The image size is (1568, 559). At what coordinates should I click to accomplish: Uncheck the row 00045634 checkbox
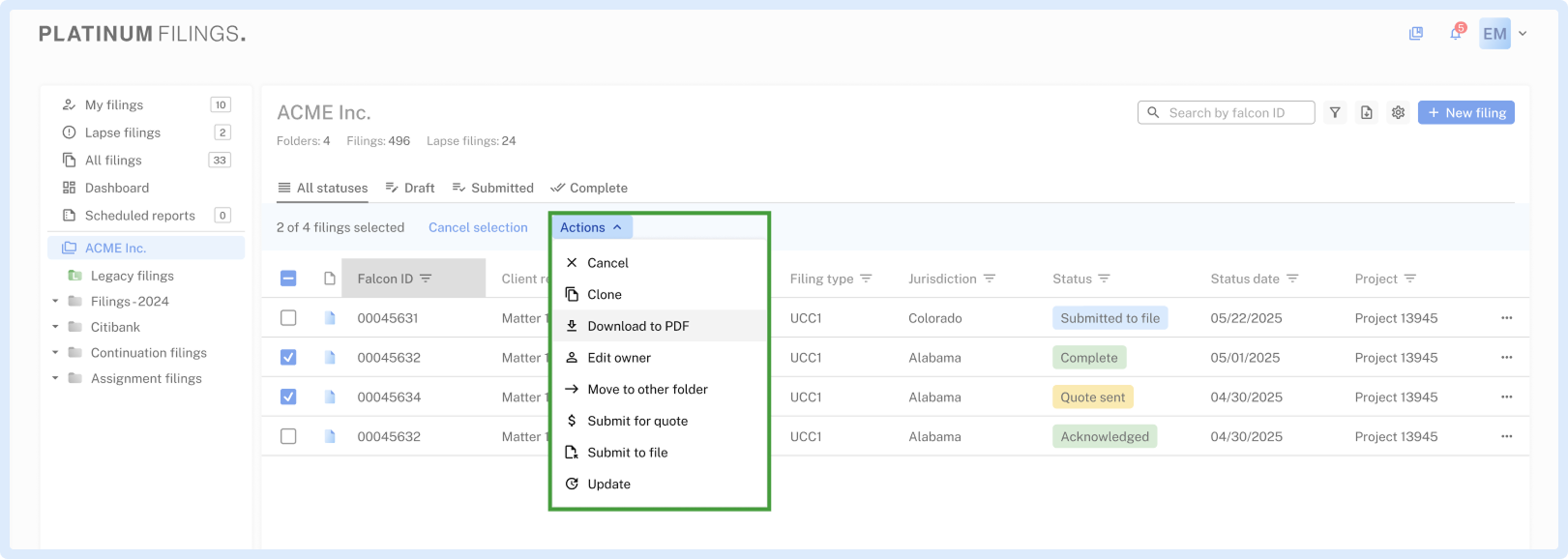point(288,397)
